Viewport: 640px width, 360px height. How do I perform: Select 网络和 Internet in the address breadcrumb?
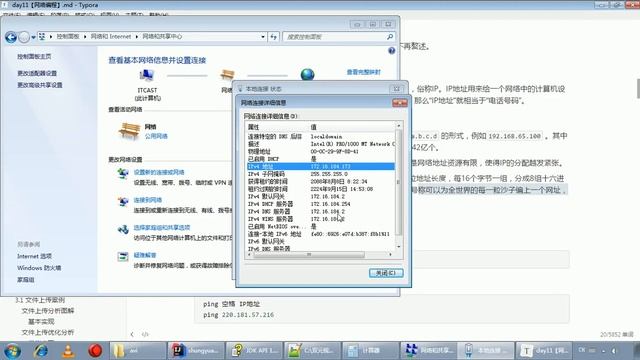pos(111,37)
